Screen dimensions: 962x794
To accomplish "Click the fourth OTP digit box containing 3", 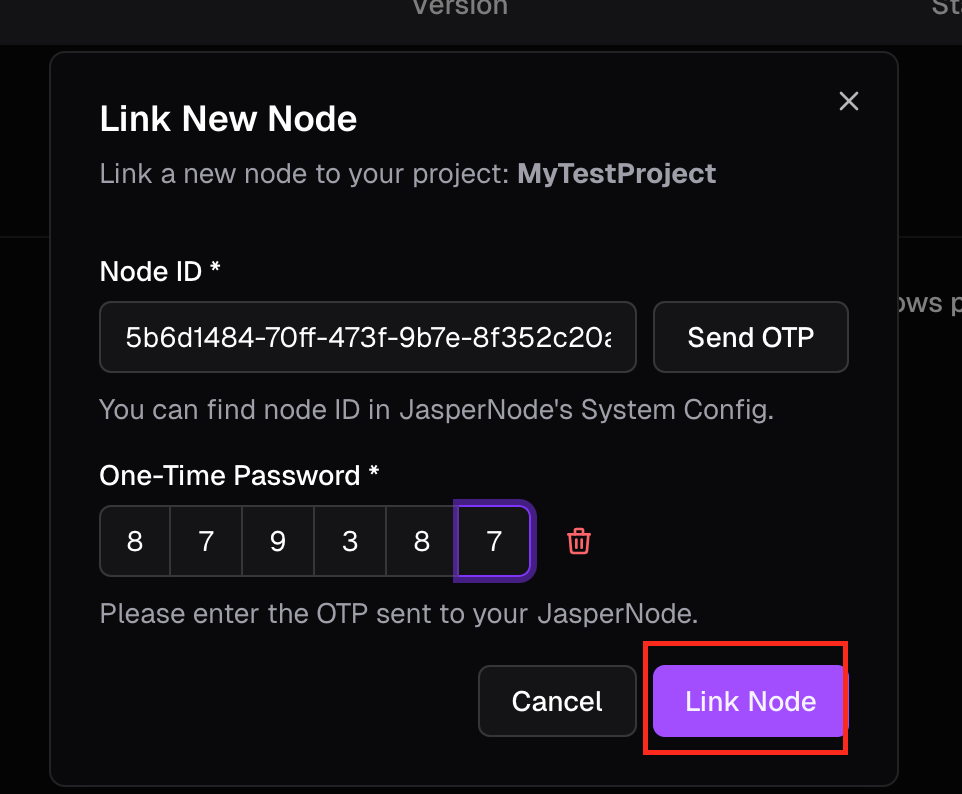I will click(350, 541).
